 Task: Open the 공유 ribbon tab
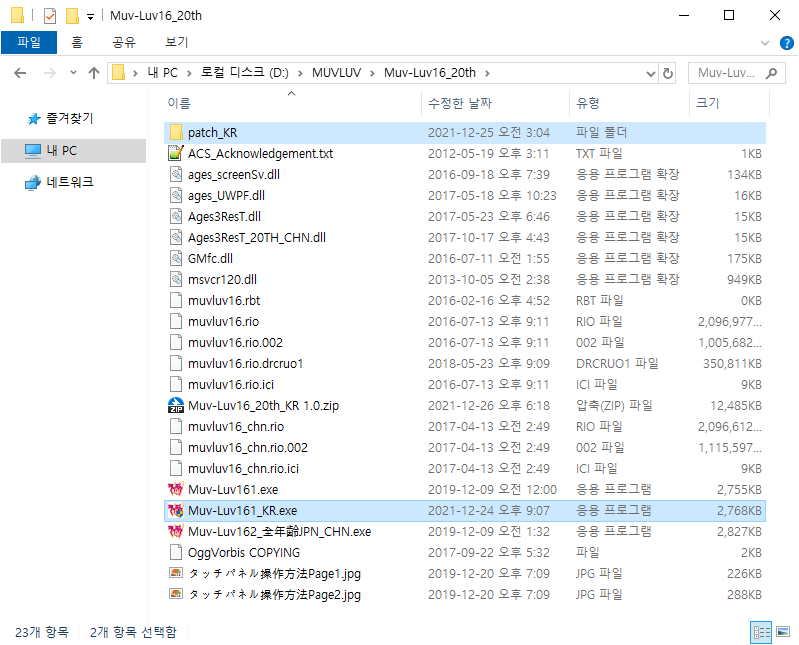(124, 42)
